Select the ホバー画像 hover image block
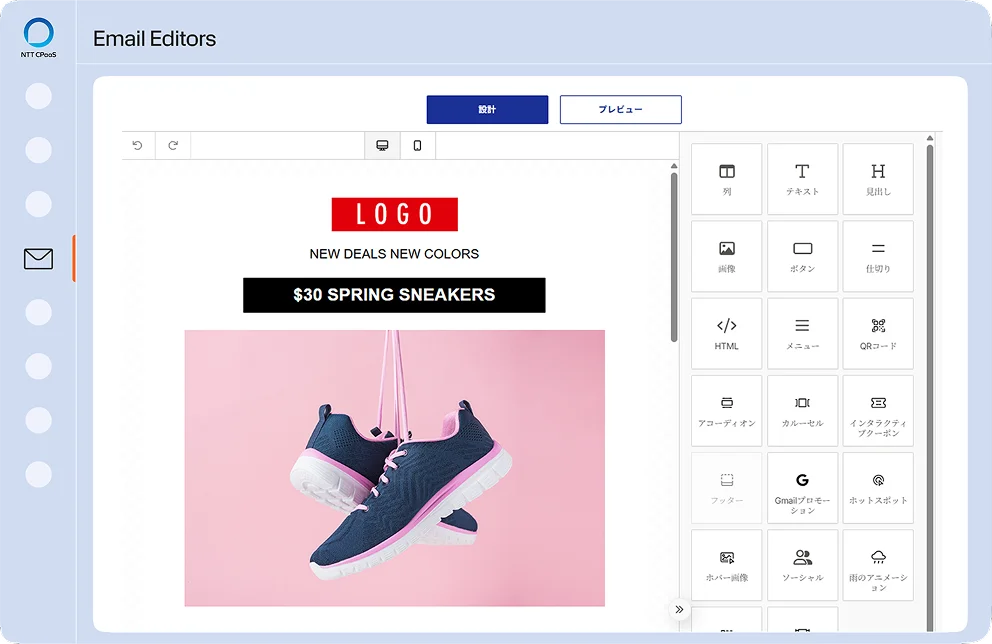The width and height of the screenshot is (992, 644). [x=726, y=565]
